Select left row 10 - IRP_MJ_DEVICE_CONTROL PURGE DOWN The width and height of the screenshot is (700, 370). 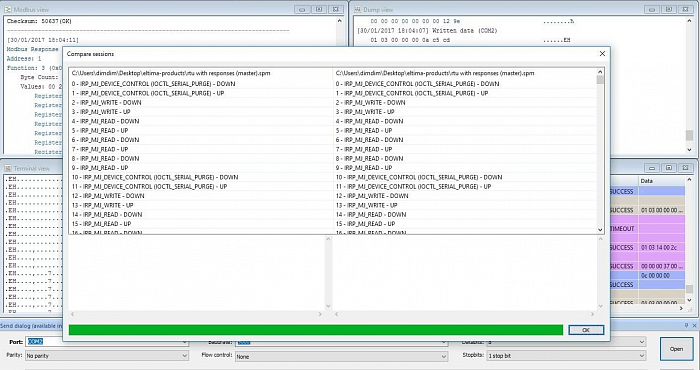coord(201,177)
